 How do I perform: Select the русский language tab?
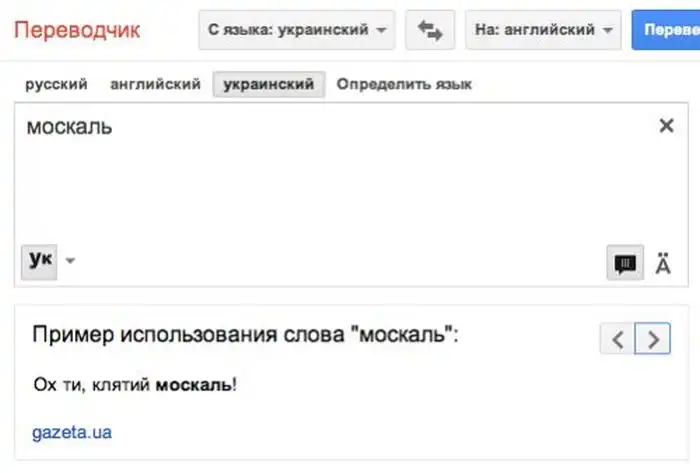[x=56, y=84]
